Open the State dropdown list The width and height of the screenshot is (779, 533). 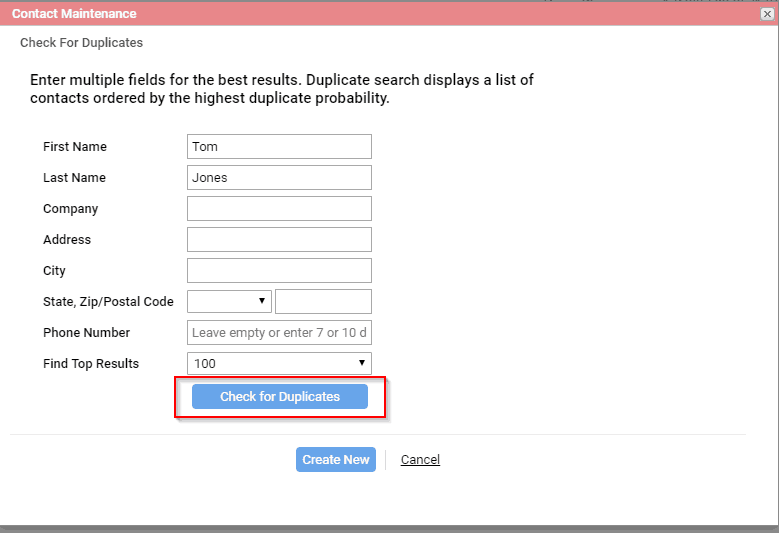click(229, 302)
